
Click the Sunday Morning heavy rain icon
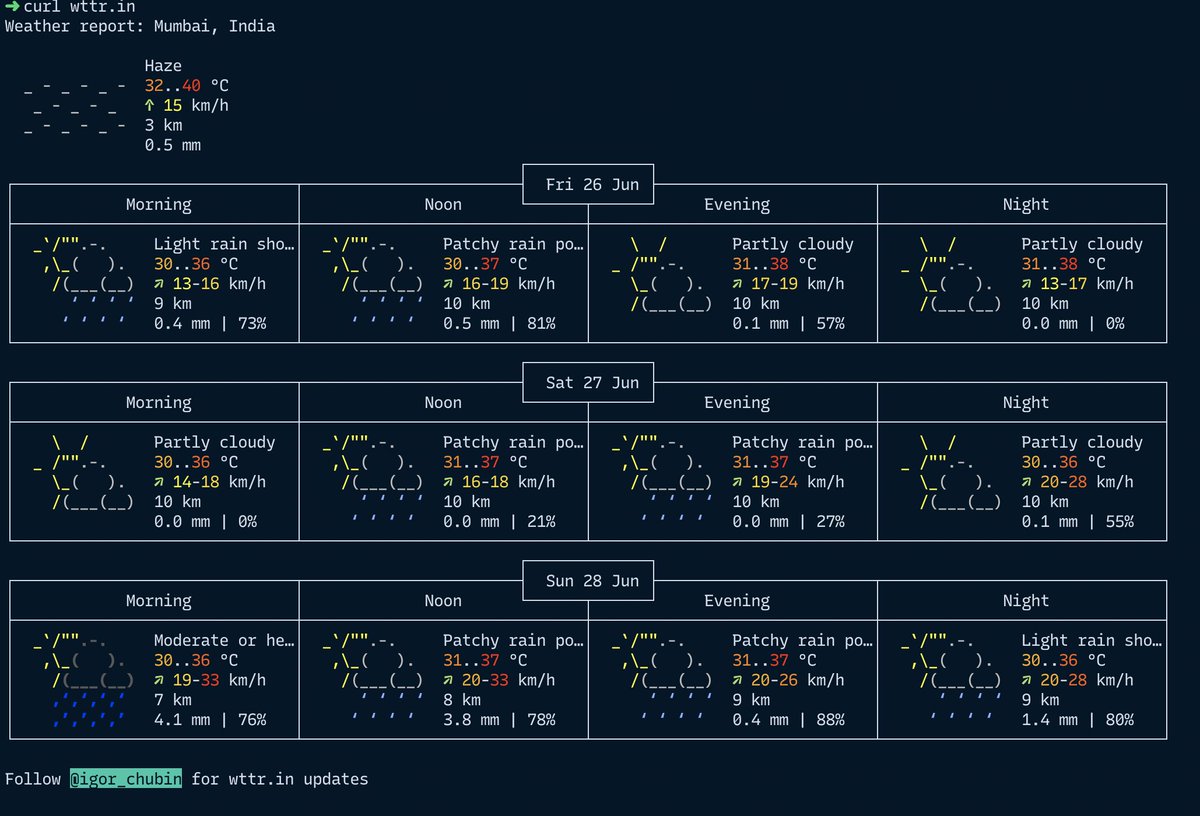click(x=84, y=678)
